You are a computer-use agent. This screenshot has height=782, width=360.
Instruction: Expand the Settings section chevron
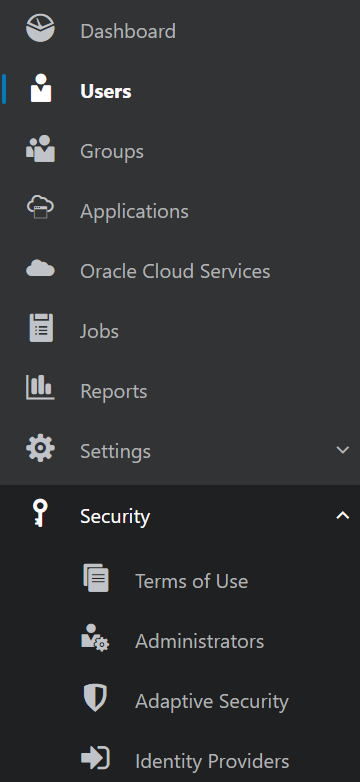[343, 450]
